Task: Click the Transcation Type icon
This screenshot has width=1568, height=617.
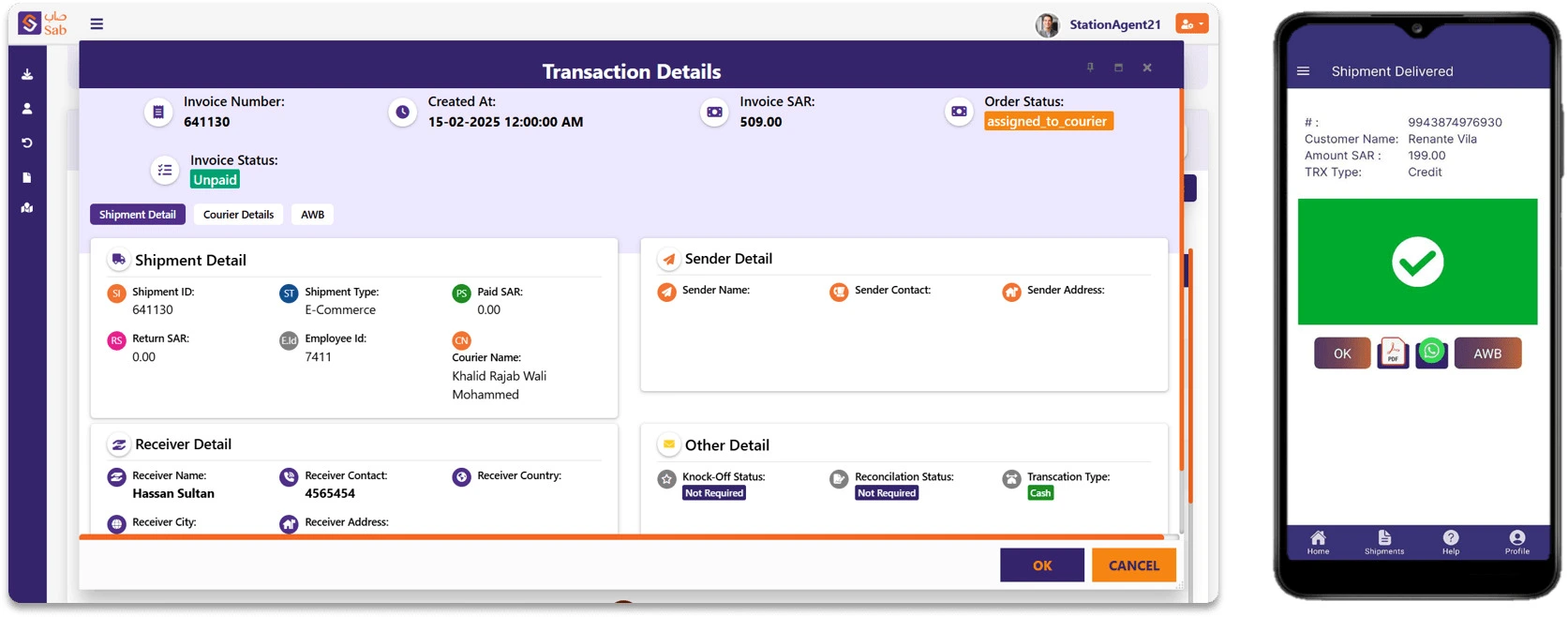Action: (1011, 479)
